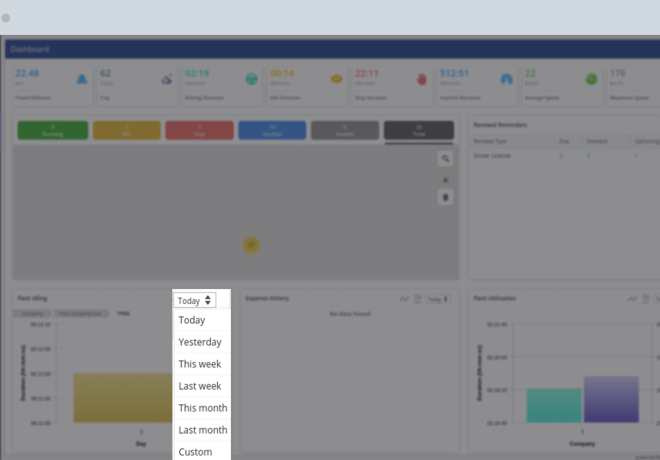This screenshot has width=660, height=460.
Task: Click the yellow vehicle marker on map
Action: pos(251,244)
